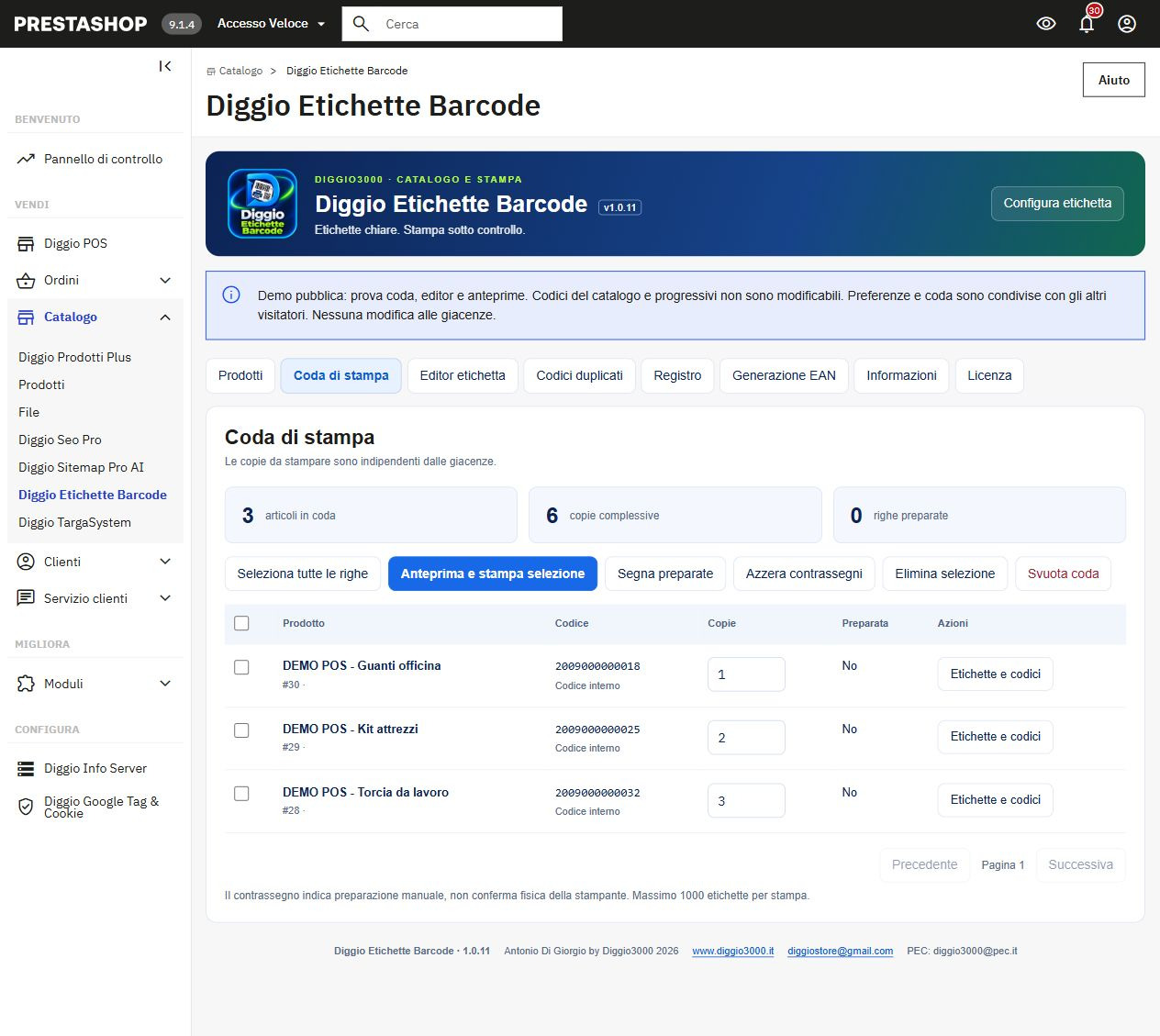This screenshot has height=1036, width=1160.
Task: Switch to the Prodotti tab
Action: point(240,375)
